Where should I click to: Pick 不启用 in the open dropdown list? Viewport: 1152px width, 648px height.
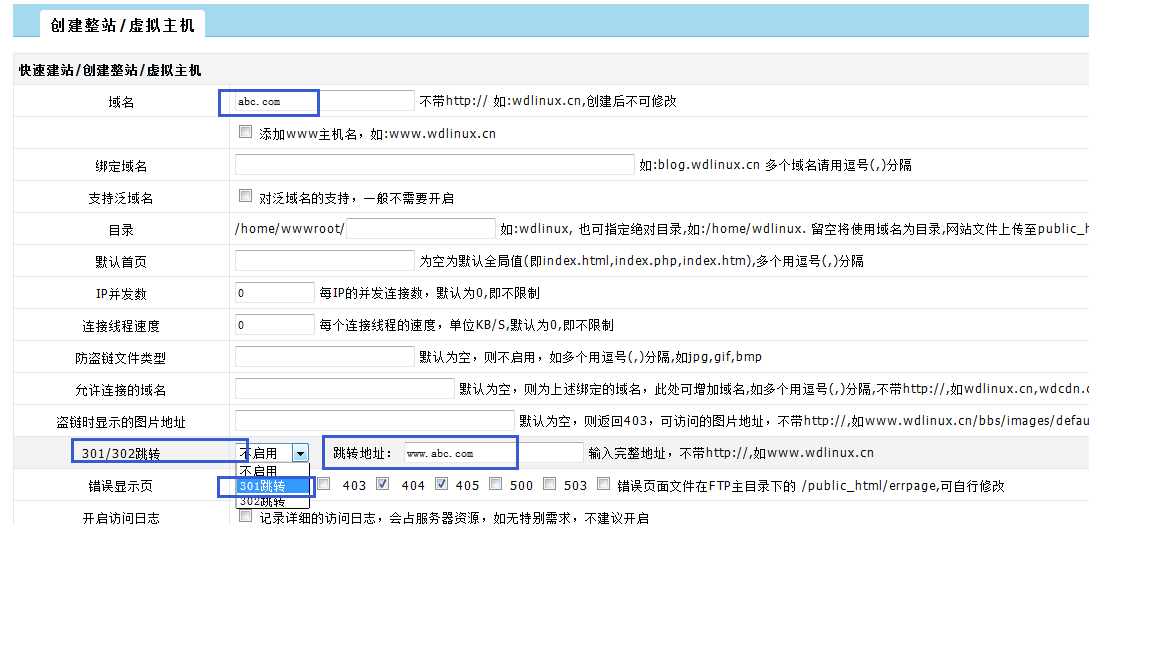[259, 471]
